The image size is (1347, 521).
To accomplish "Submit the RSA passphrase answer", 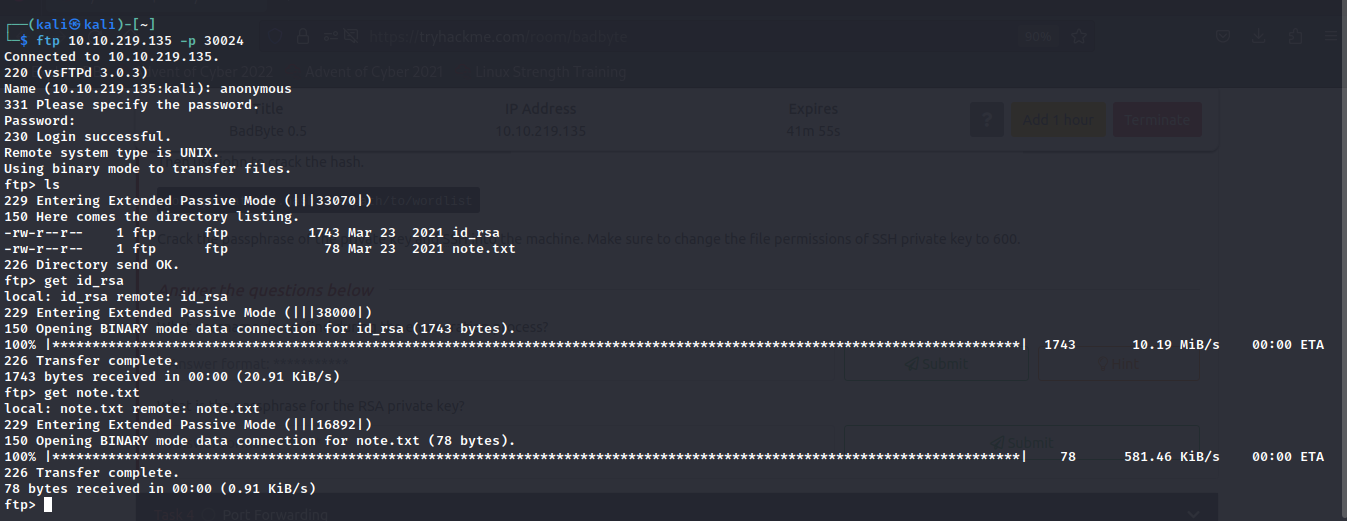I will tap(1021, 442).
